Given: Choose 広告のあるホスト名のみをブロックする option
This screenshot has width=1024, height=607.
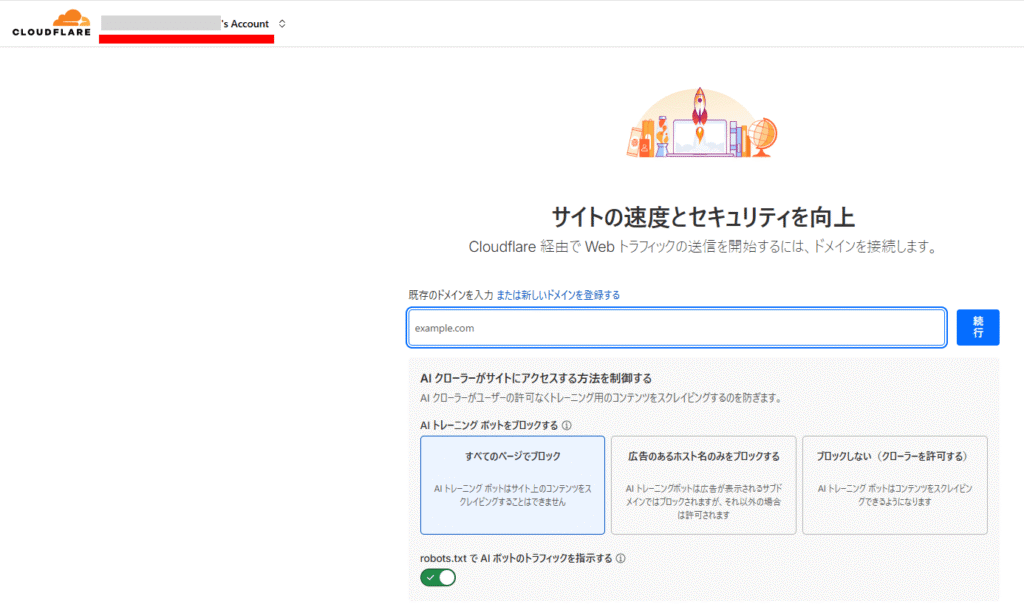Looking at the screenshot, I should [703, 485].
